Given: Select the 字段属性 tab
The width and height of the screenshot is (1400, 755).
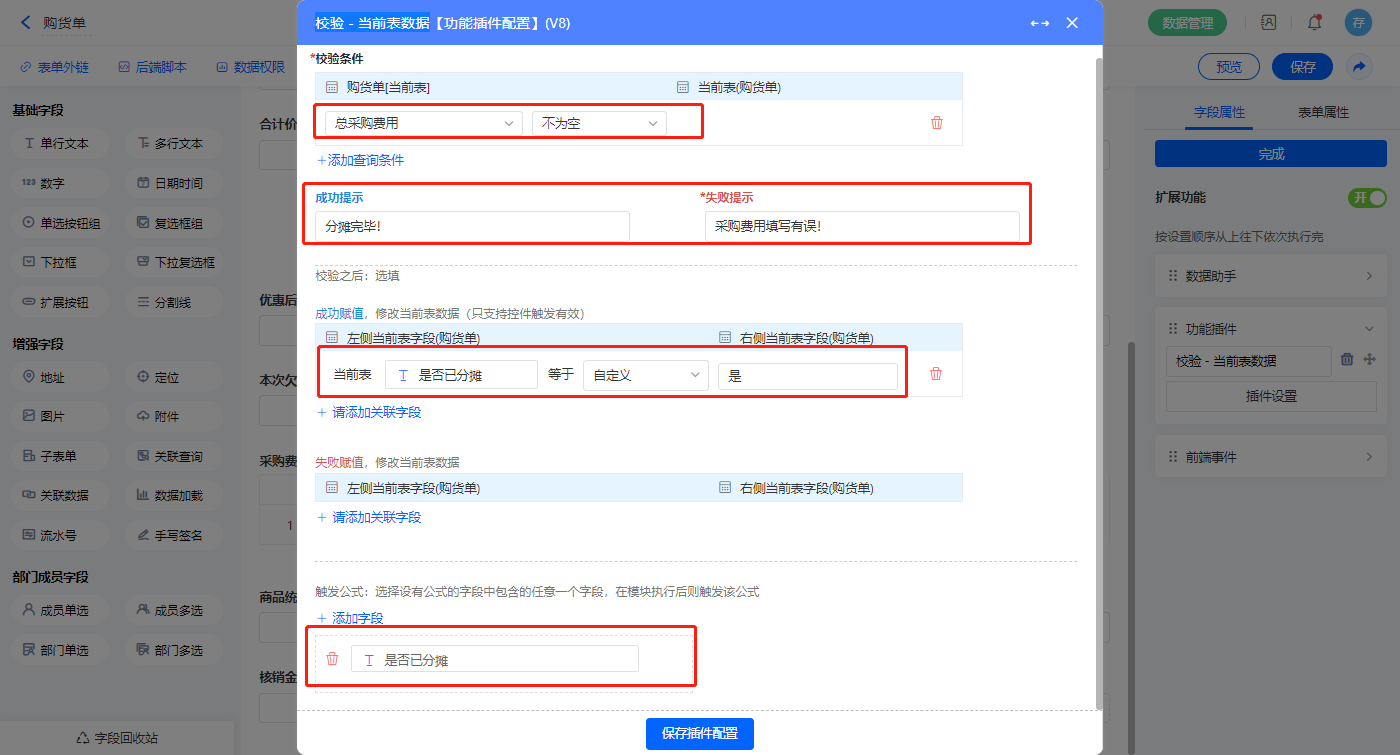Looking at the screenshot, I should click(1219, 113).
